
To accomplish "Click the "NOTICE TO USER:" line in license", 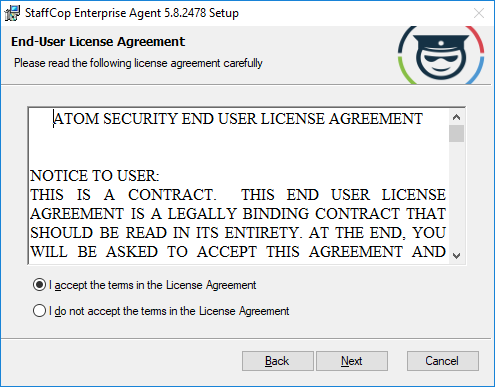I will (95, 176).
